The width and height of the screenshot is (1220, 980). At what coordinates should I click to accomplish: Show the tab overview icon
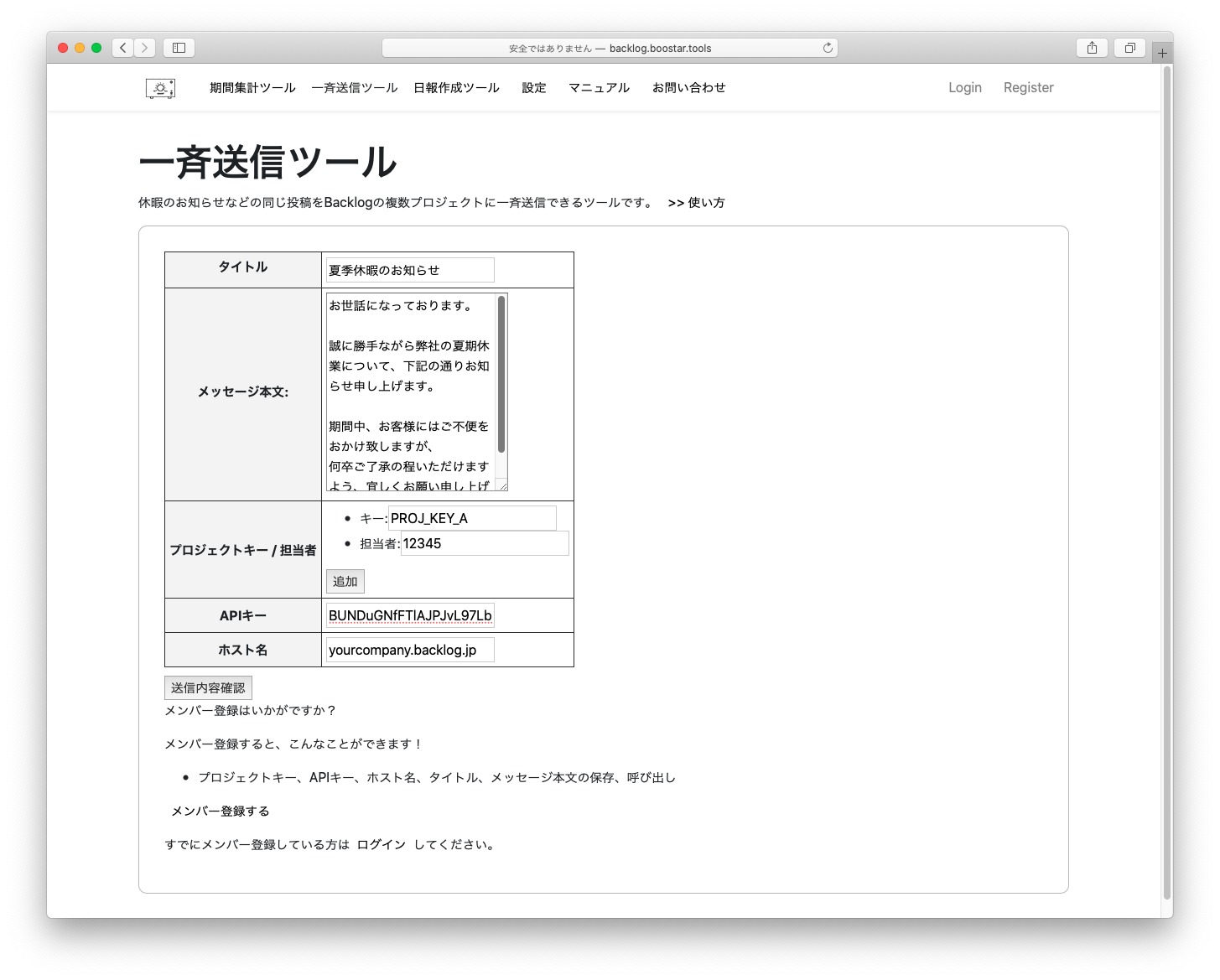[x=1129, y=48]
